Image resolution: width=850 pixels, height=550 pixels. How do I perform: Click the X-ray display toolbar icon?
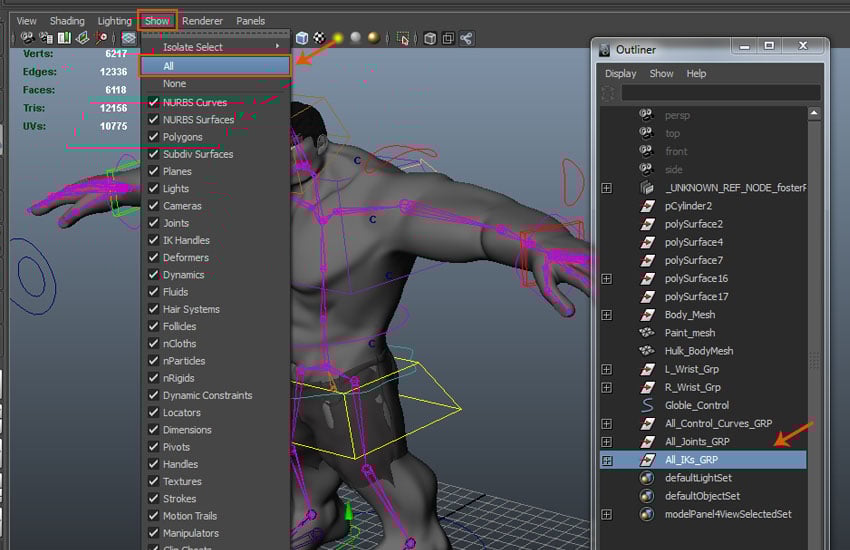point(430,39)
